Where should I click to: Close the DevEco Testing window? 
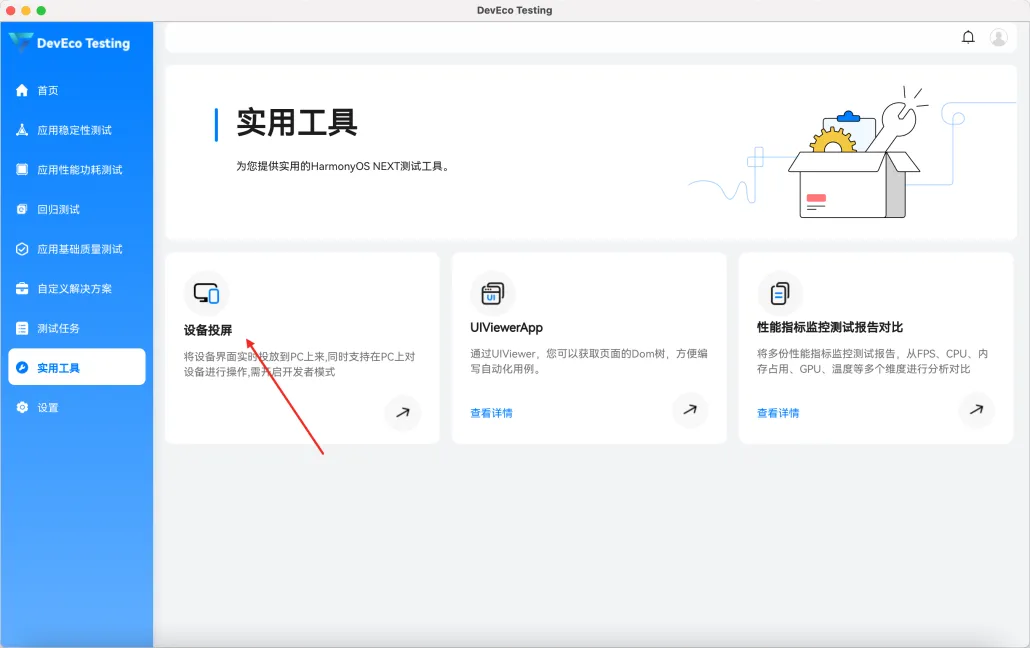(11, 11)
